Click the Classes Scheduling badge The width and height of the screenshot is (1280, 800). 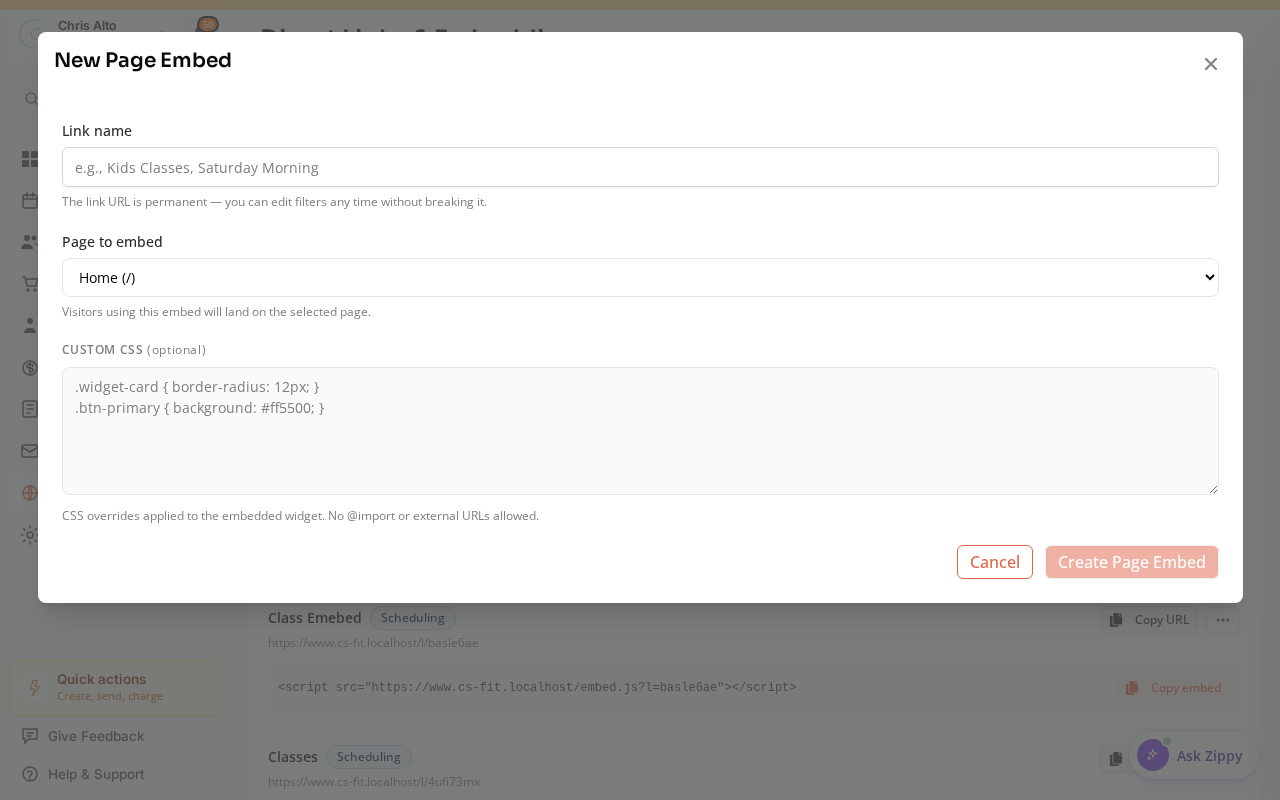pos(369,757)
